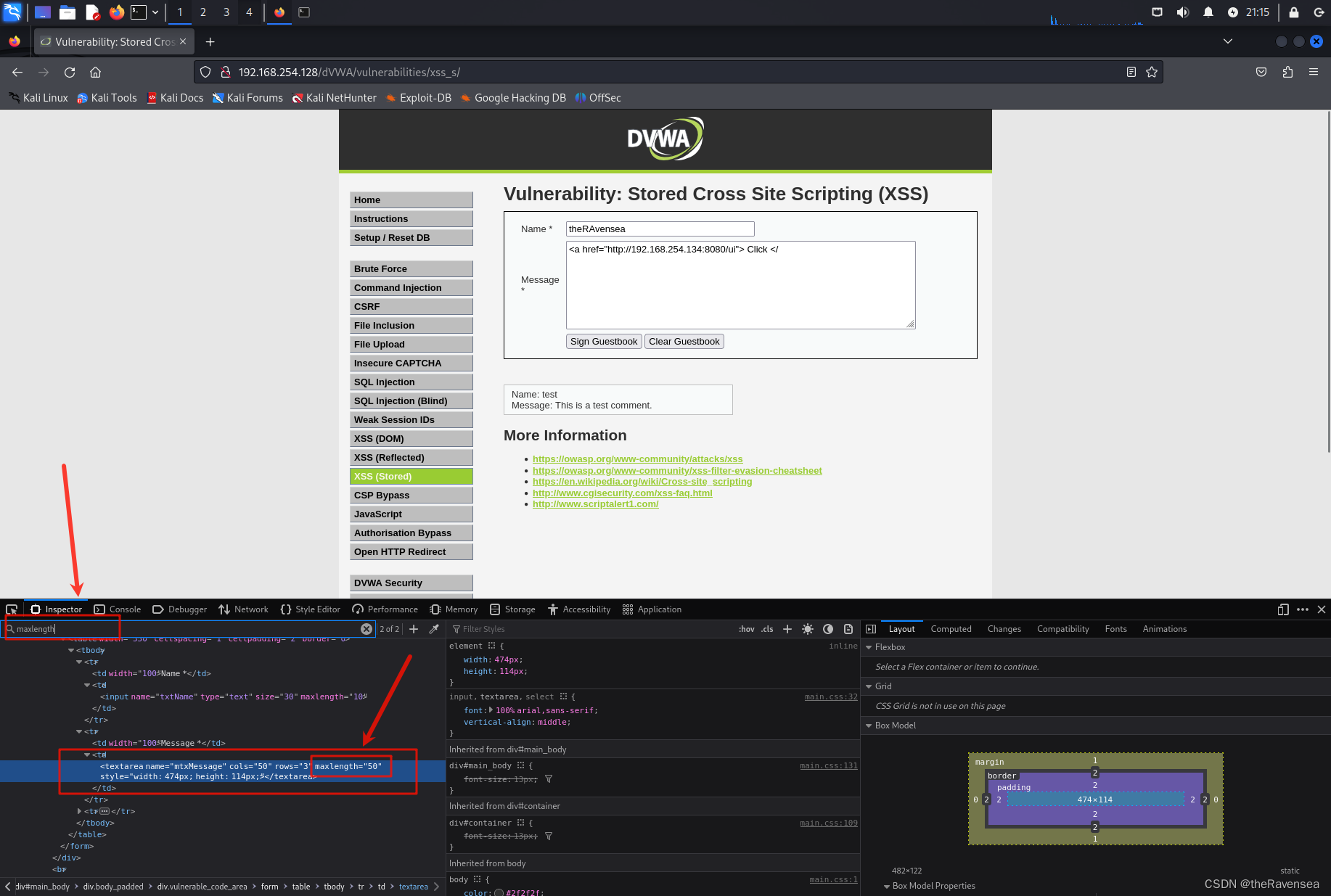Open Save to Pocket icon
The height and width of the screenshot is (896, 1331).
pos(1261,72)
